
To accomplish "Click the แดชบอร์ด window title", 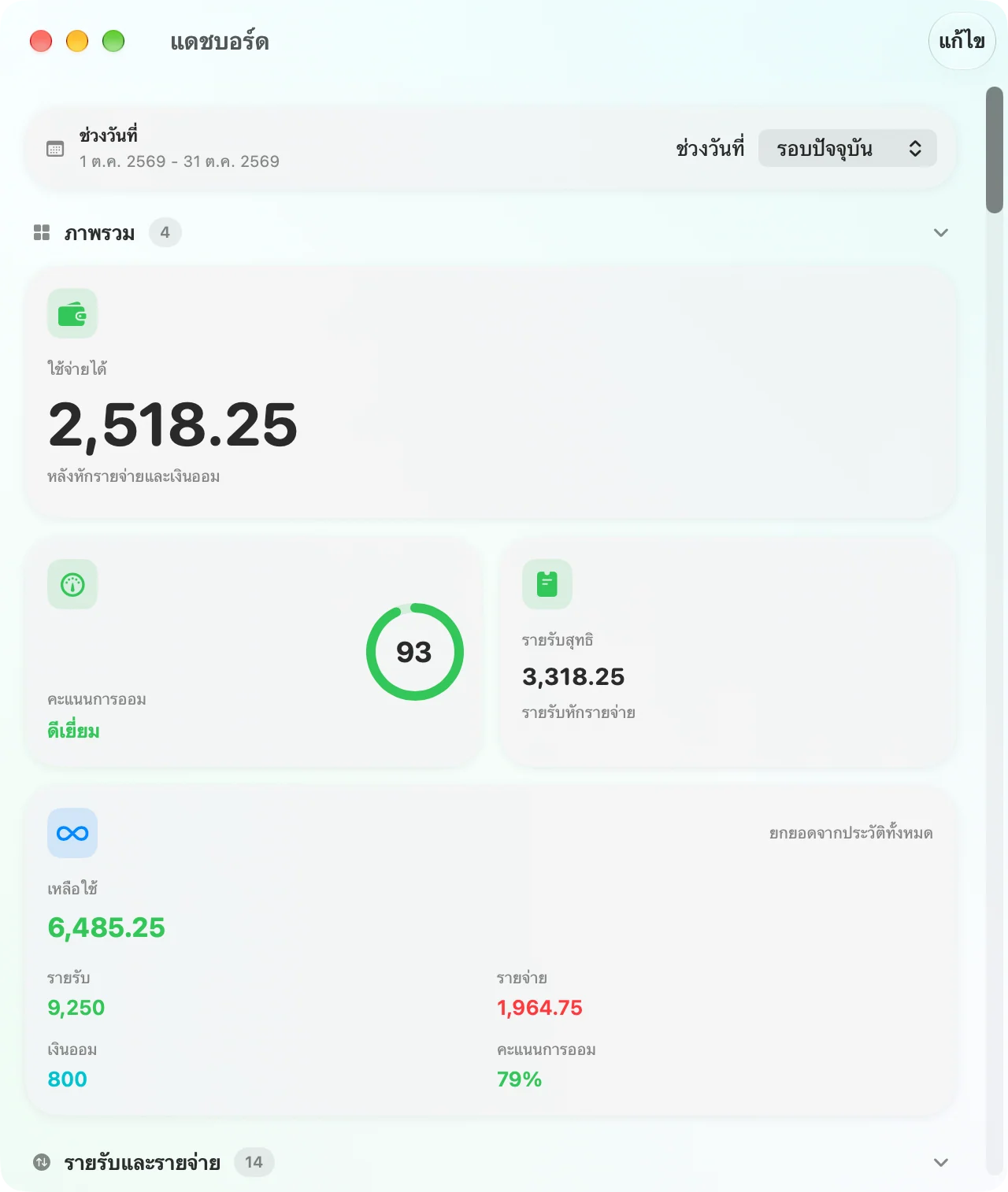I will [x=220, y=42].
